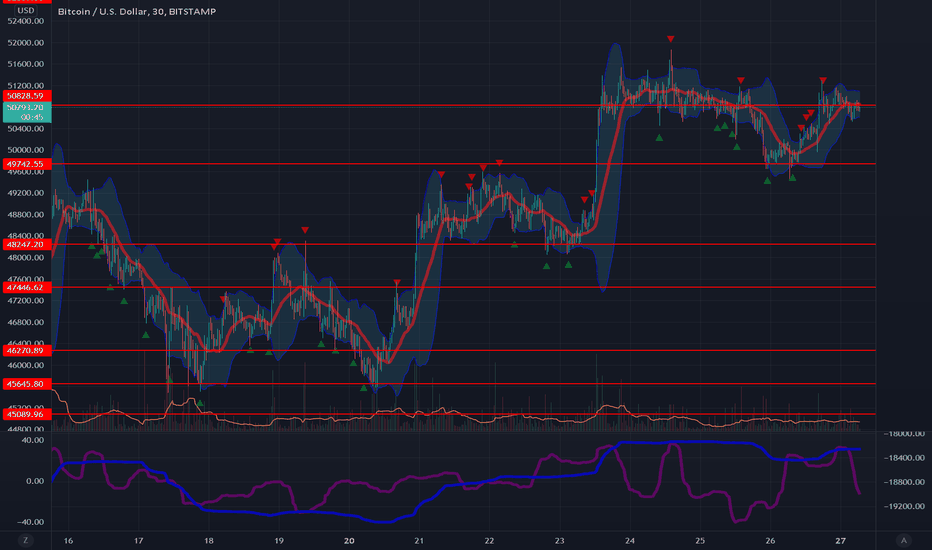Select the 50828.59 red price label
The height and width of the screenshot is (550, 932).
click(x=27, y=96)
